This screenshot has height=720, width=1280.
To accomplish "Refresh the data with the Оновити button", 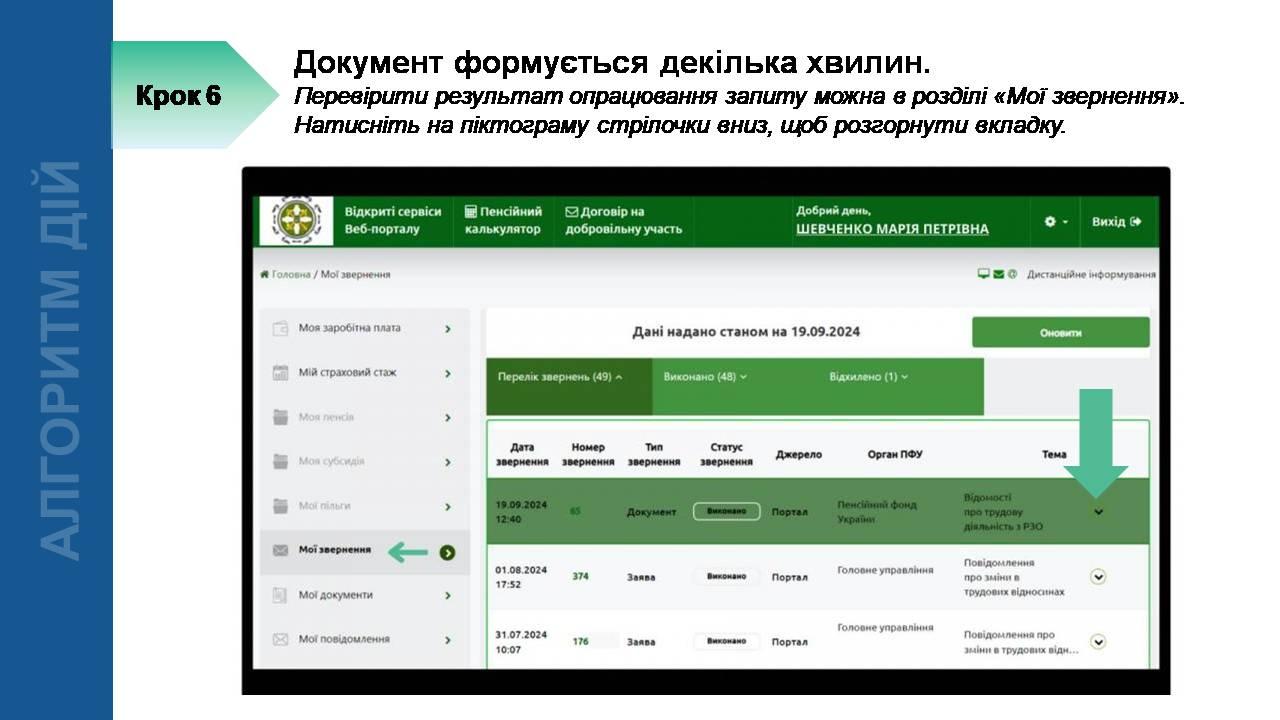I will (1060, 333).
